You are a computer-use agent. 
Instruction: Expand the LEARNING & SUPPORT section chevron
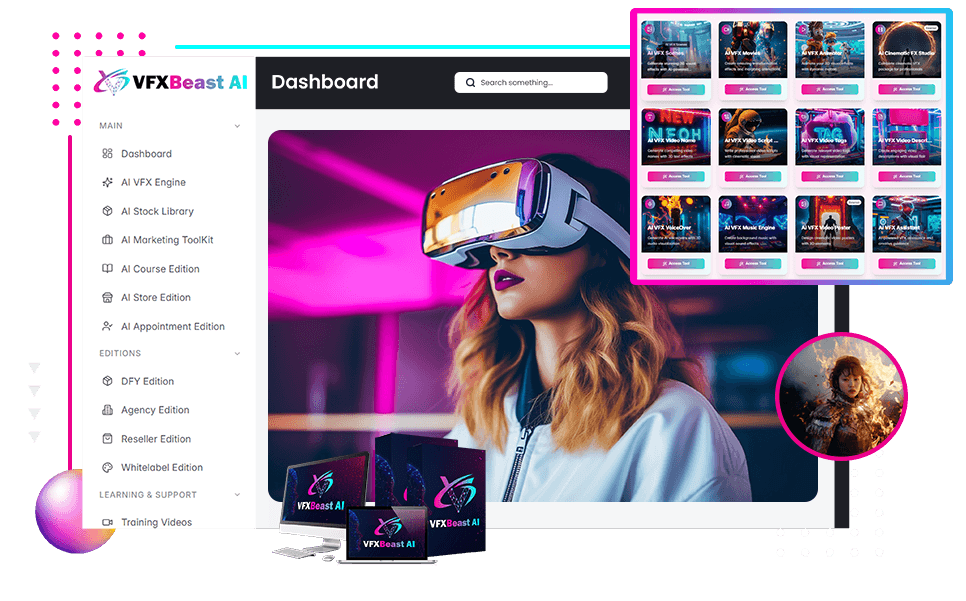tap(237, 495)
